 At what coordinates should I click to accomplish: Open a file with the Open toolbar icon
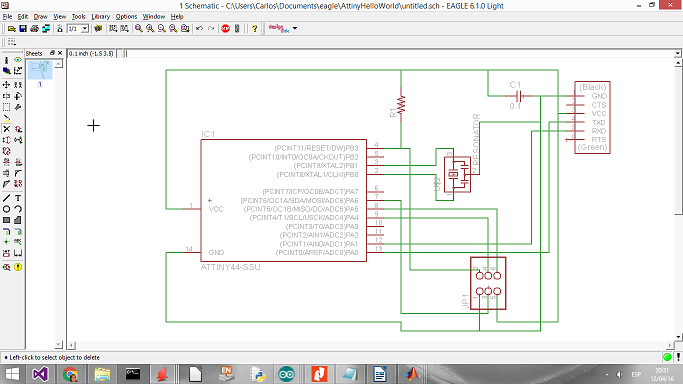click(12, 28)
